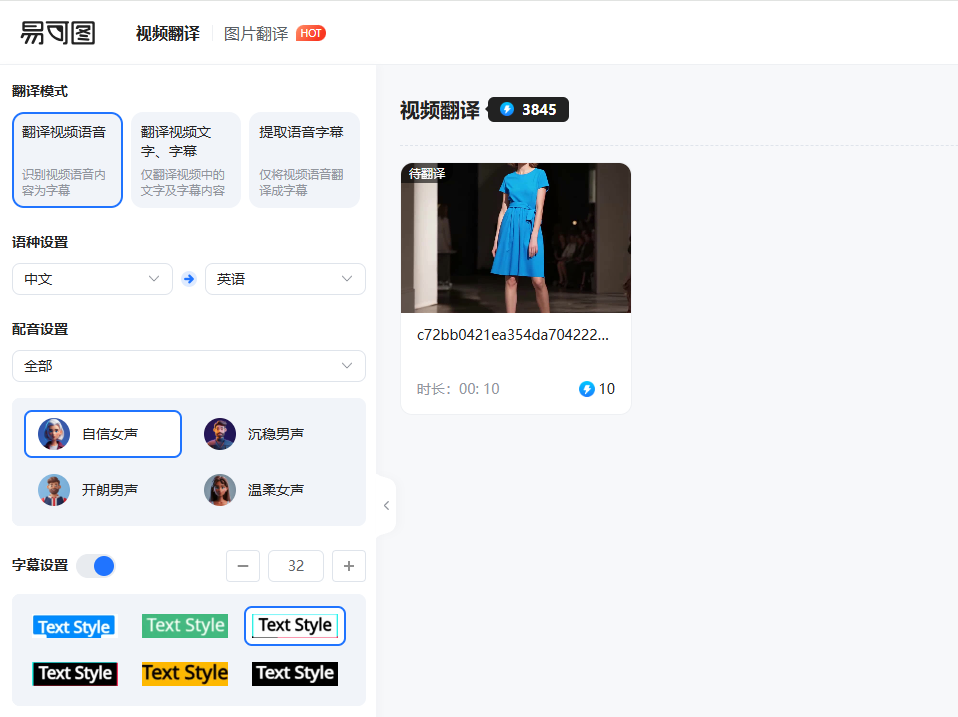Choose the 沉稳男声 voice avatar
Image resolution: width=958 pixels, height=717 pixels.
tap(220, 434)
